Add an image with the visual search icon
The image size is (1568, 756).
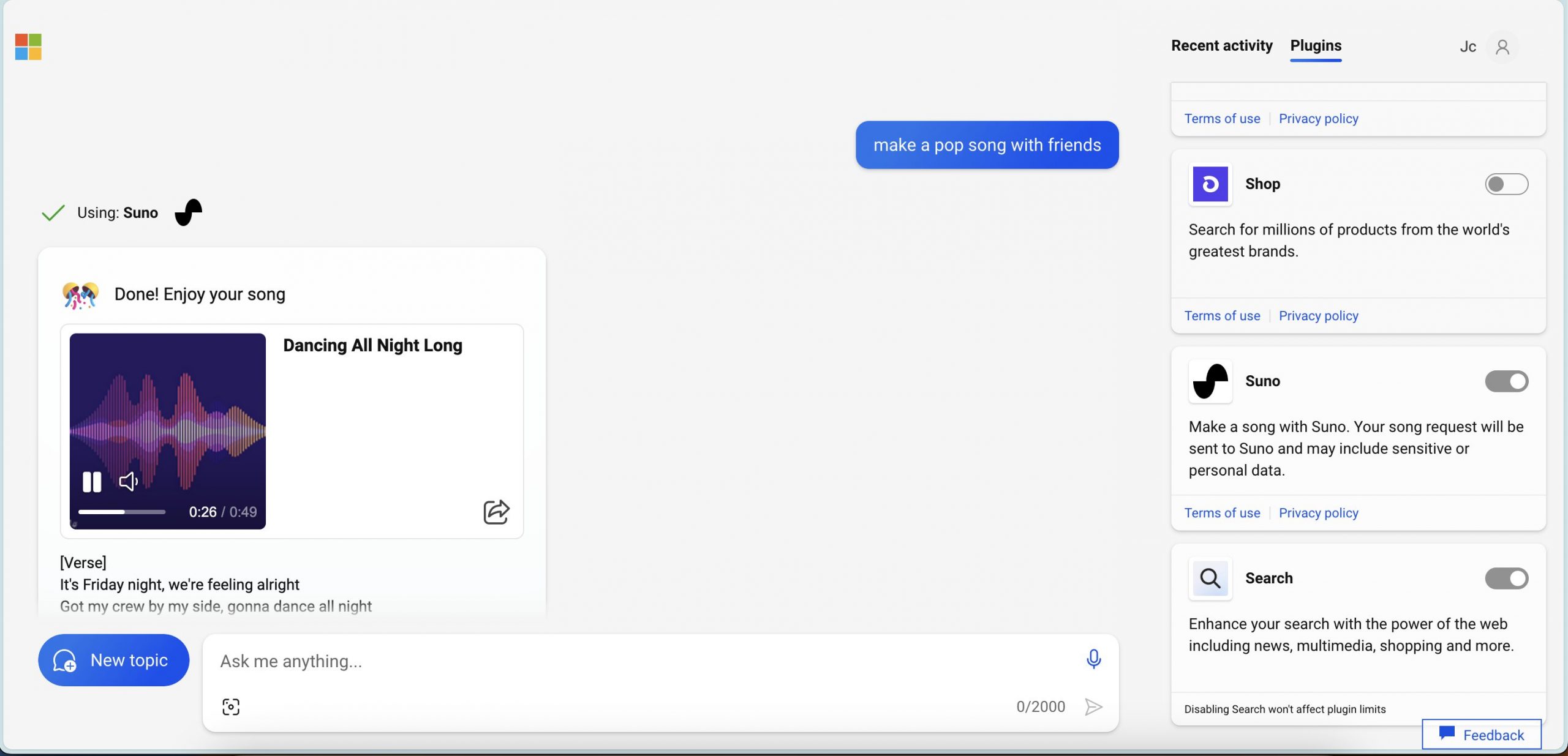click(231, 707)
